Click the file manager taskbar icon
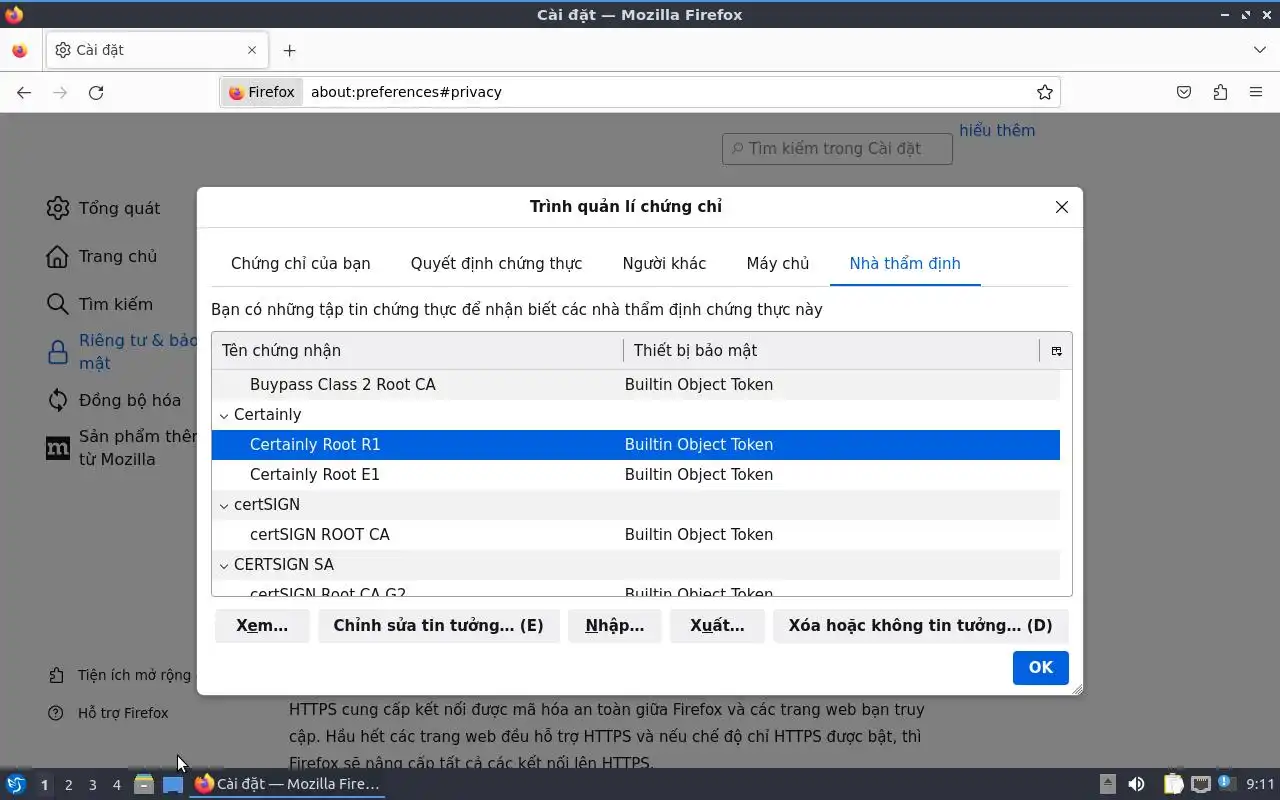1280x800 pixels. tap(144, 785)
